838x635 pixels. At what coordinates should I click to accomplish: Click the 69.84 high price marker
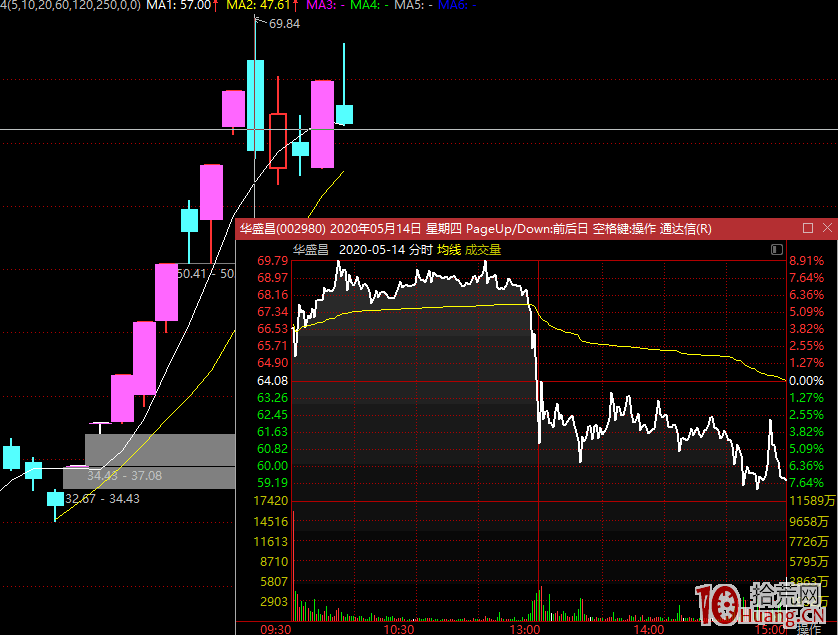pos(284,24)
